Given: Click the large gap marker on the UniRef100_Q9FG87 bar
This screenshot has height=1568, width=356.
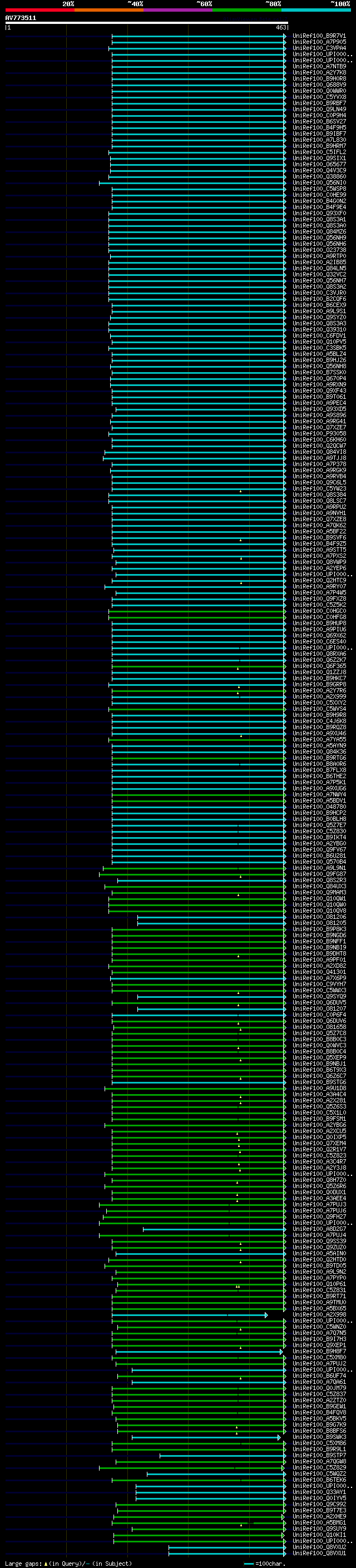Looking at the screenshot, I should (240, 877).
